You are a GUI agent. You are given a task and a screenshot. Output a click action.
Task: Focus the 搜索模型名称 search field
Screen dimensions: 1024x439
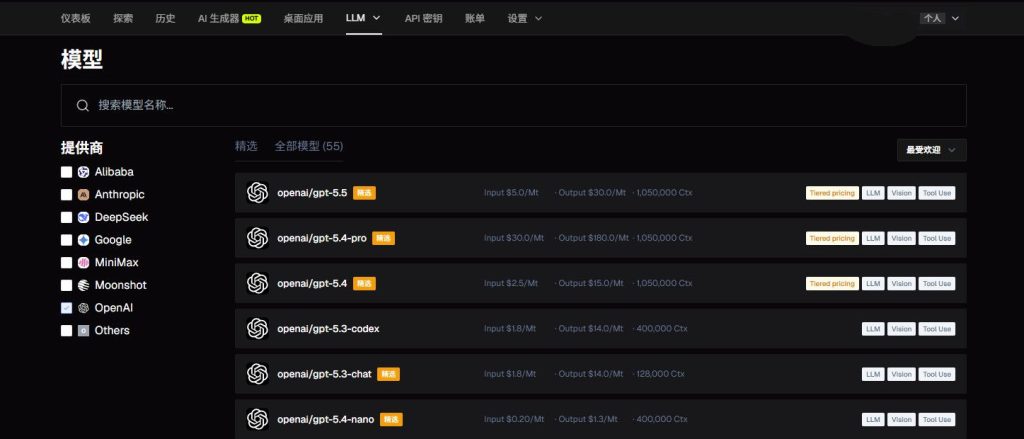click(x=513, y=105)
